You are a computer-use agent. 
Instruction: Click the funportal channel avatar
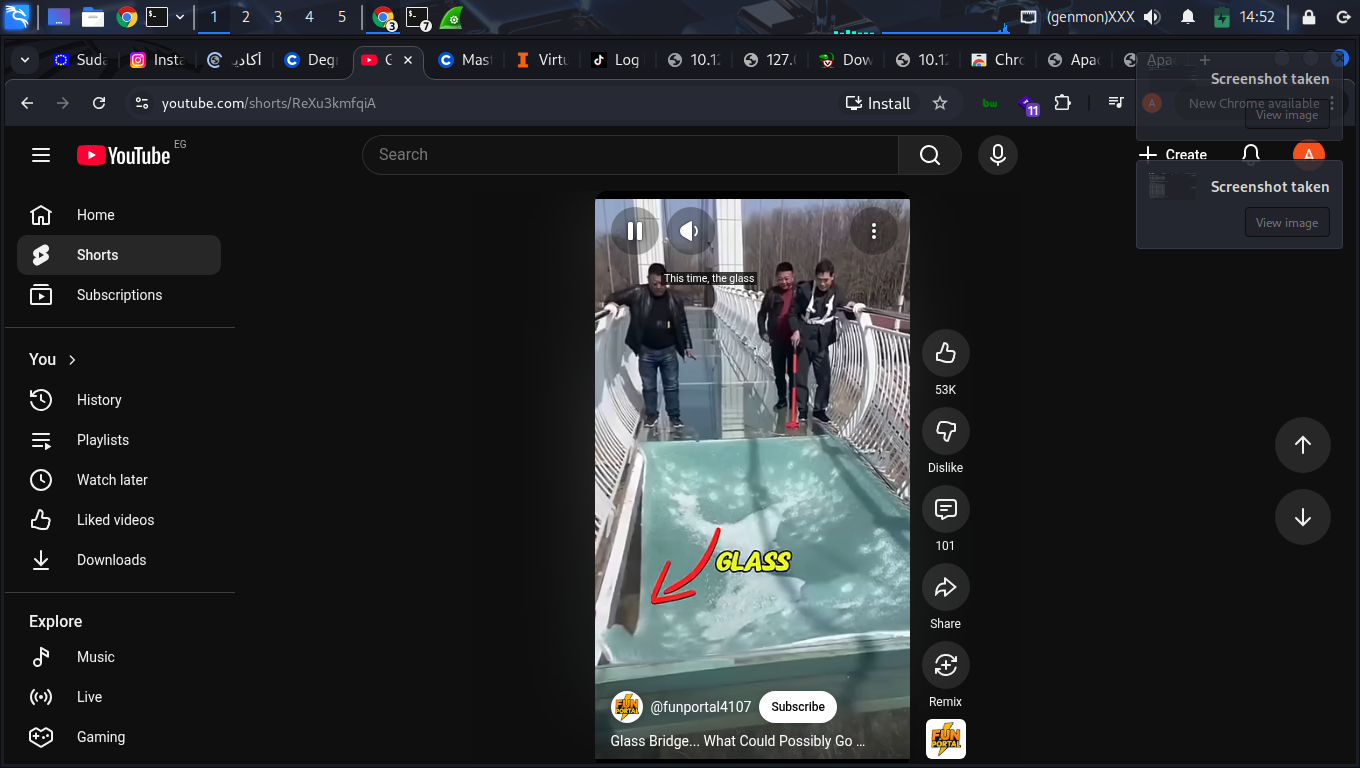click(x=627, y=707)
